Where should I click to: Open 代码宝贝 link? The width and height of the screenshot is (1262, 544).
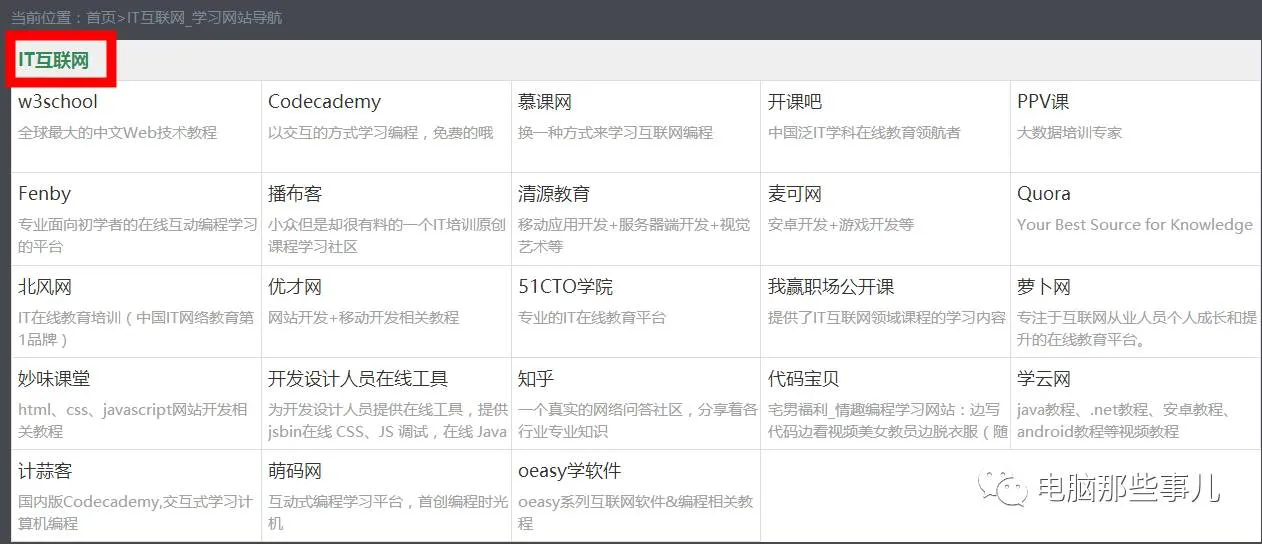tap(804, 378)
